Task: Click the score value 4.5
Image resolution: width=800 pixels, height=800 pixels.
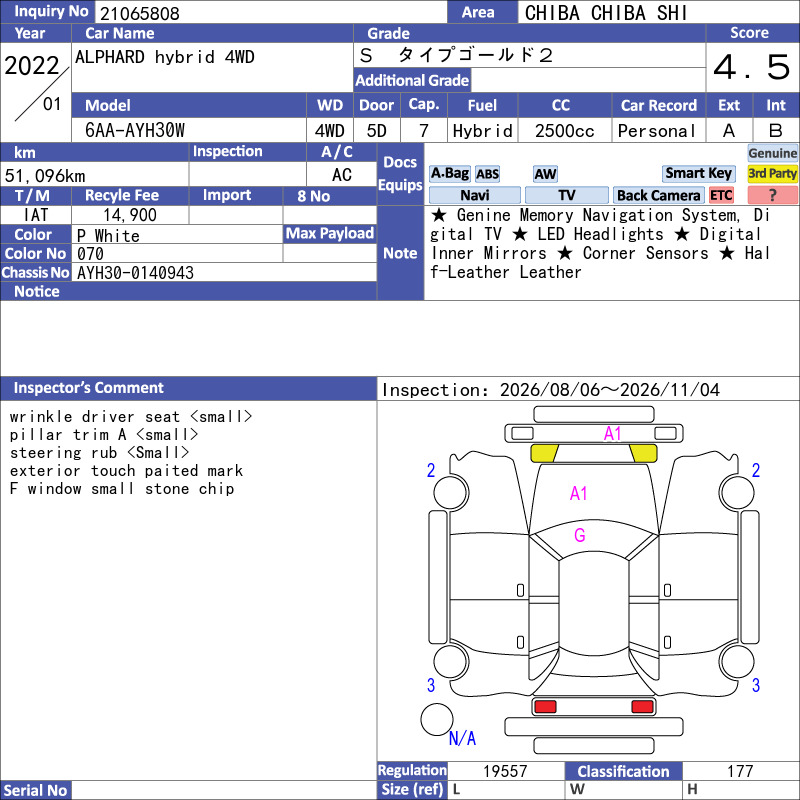Action: 752,67
